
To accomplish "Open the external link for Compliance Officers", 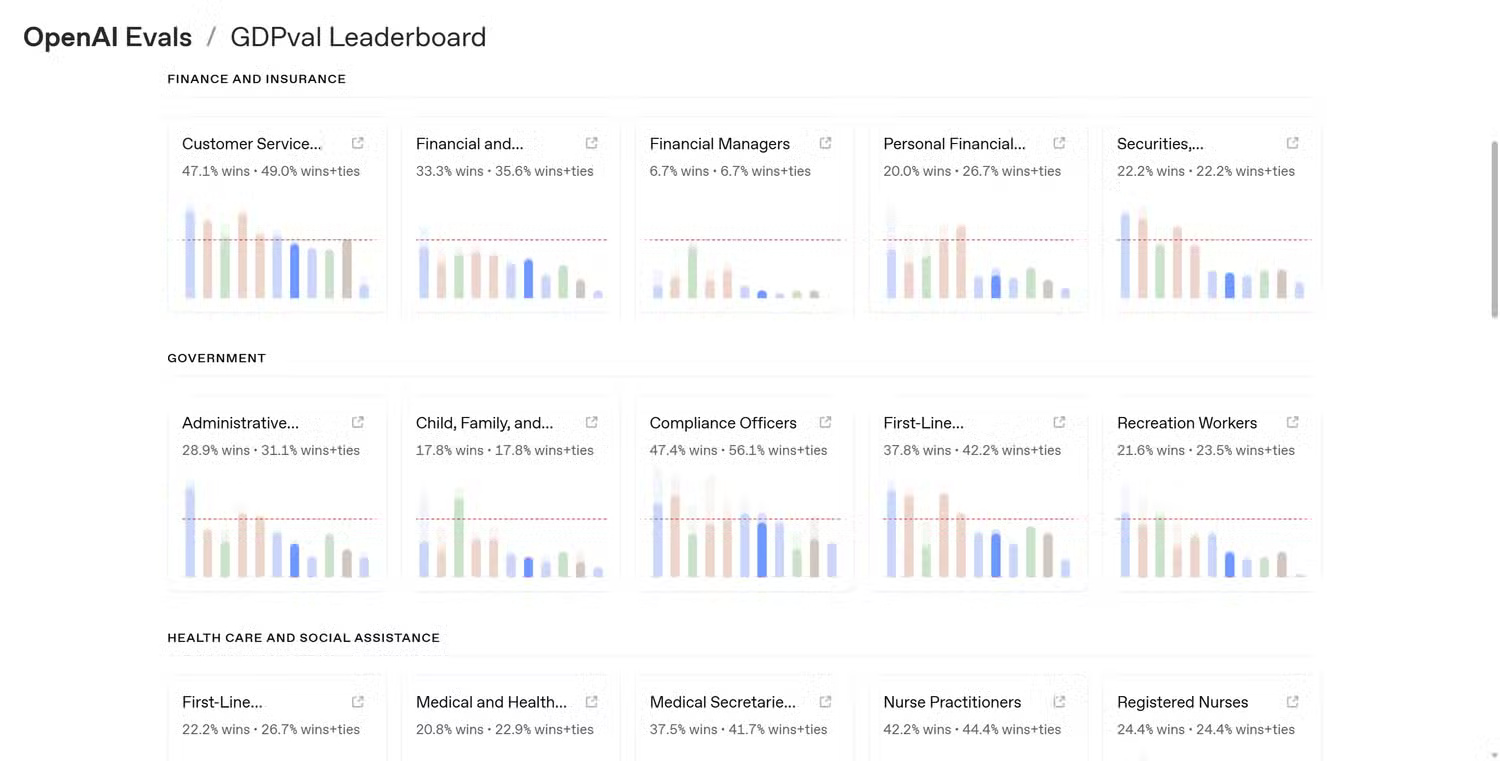I will tap(825, 421).
